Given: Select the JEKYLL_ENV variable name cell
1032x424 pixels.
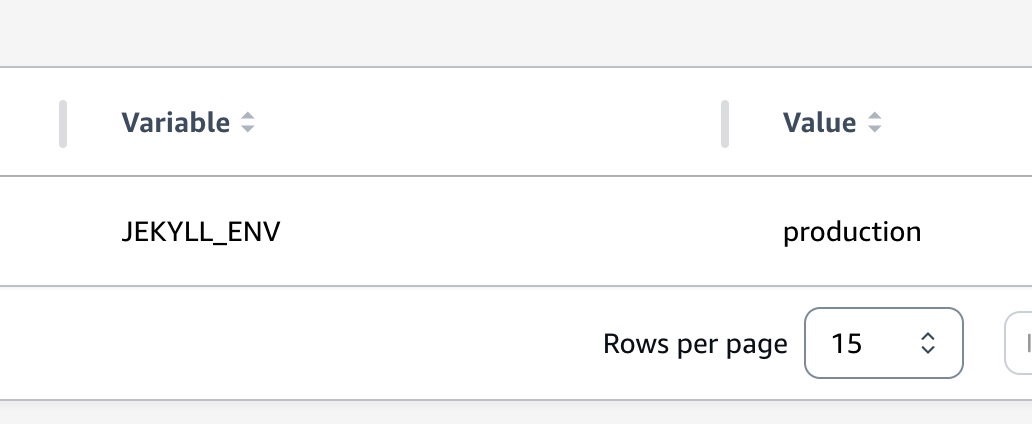Looking at the screenshot, I should pos(201,232).
